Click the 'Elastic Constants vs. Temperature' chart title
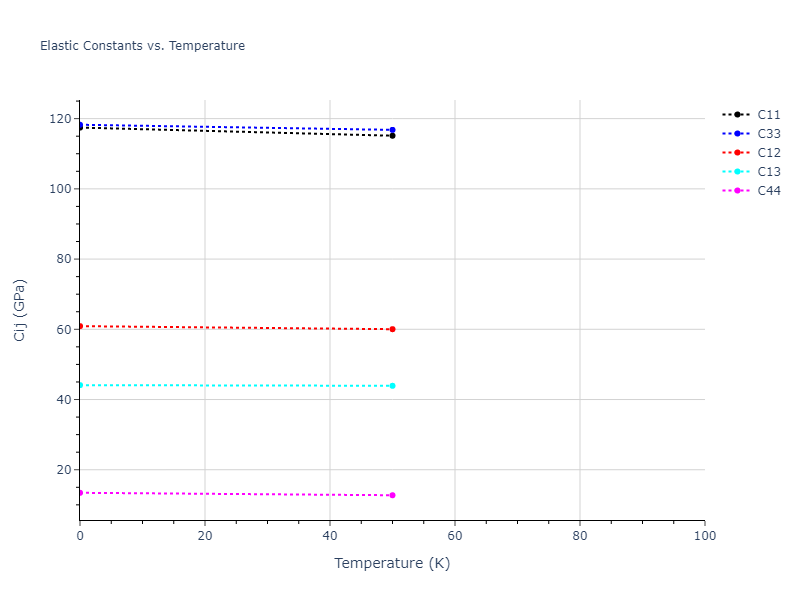The height and width of the screenshot is (600, 800). pos(142,46)
